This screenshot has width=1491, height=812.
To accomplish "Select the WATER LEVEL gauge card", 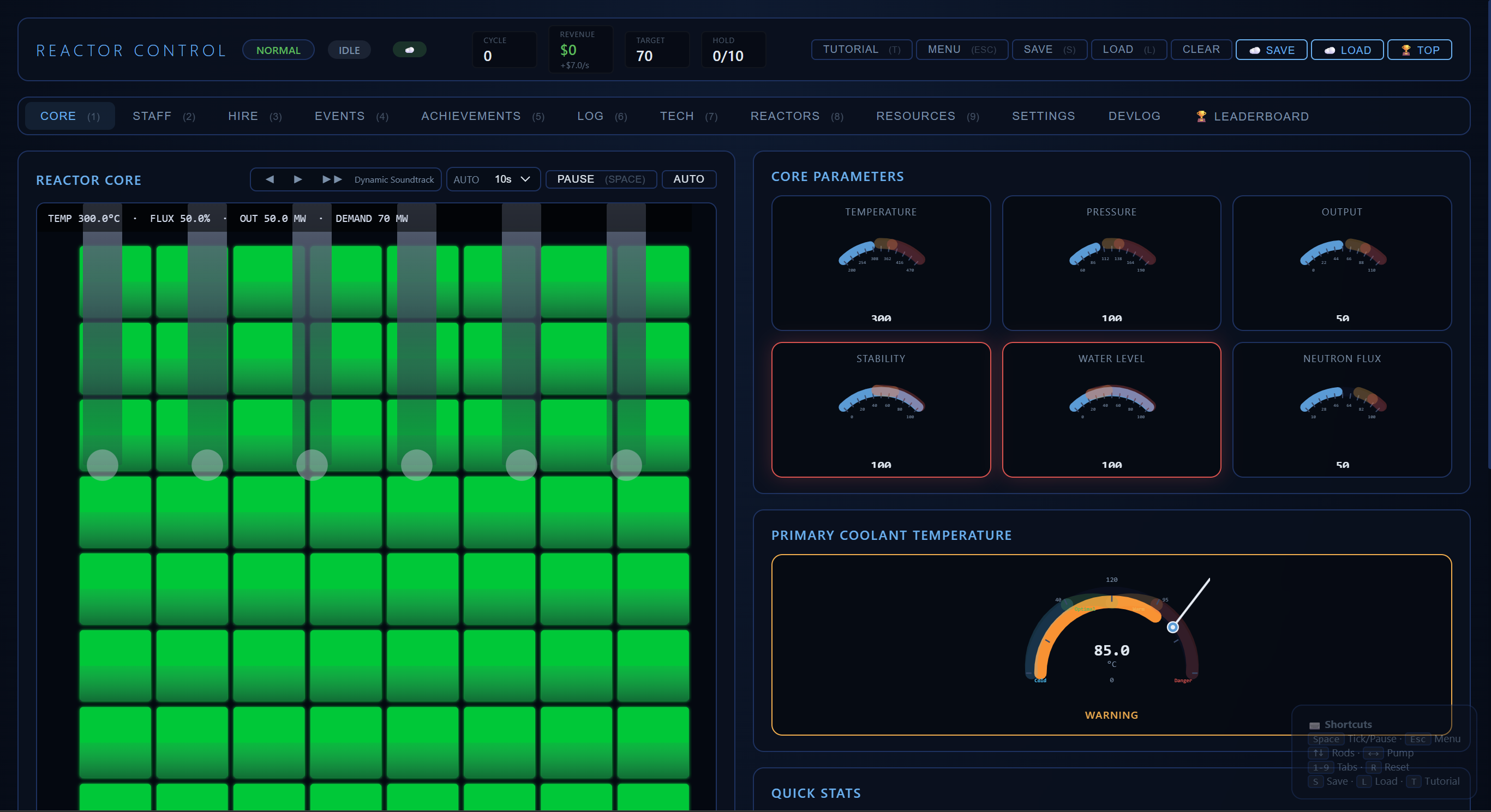I will pos(1111,410).
